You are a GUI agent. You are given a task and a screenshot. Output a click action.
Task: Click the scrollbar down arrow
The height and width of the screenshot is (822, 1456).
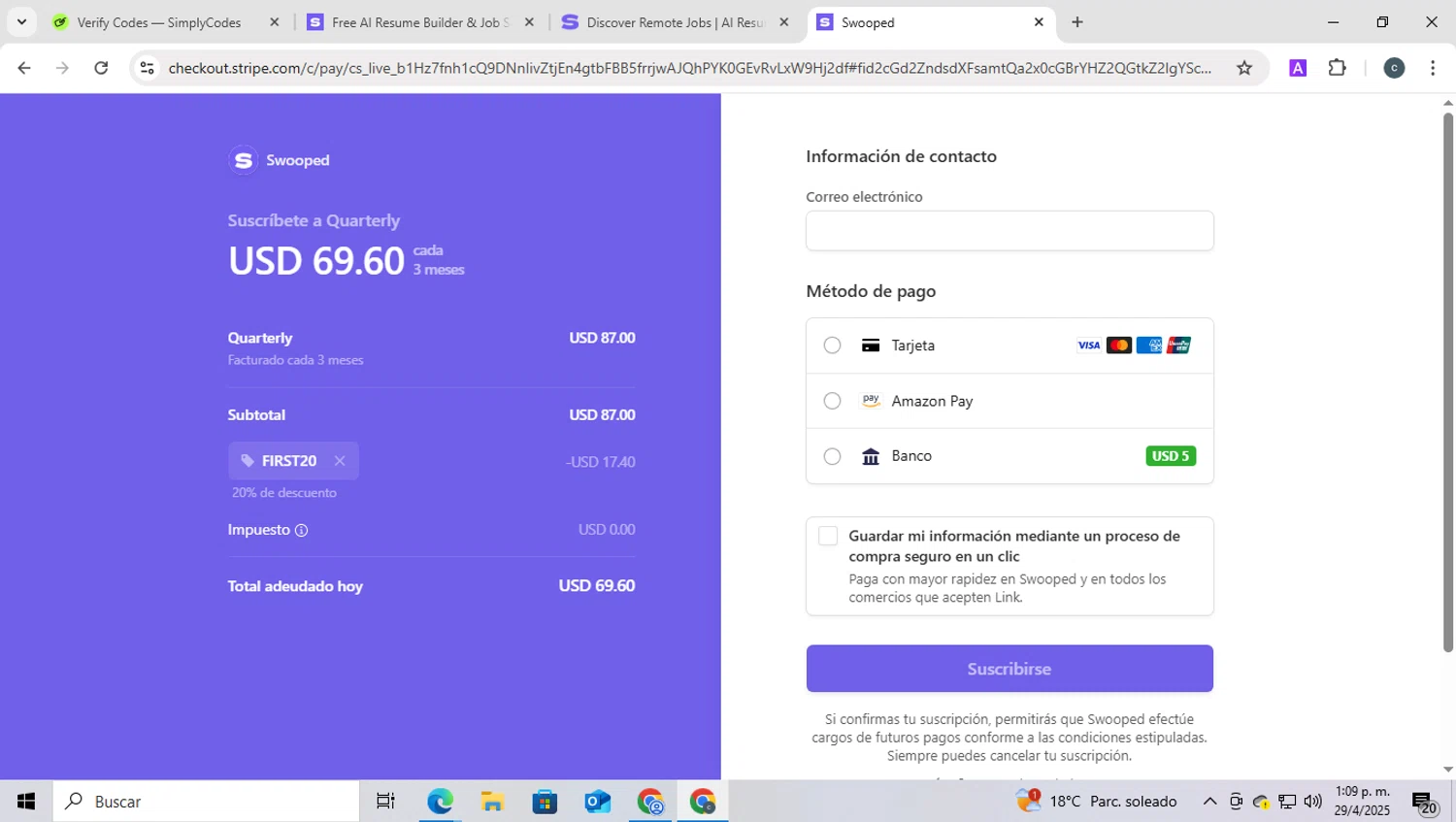(x=1447, y=770)
